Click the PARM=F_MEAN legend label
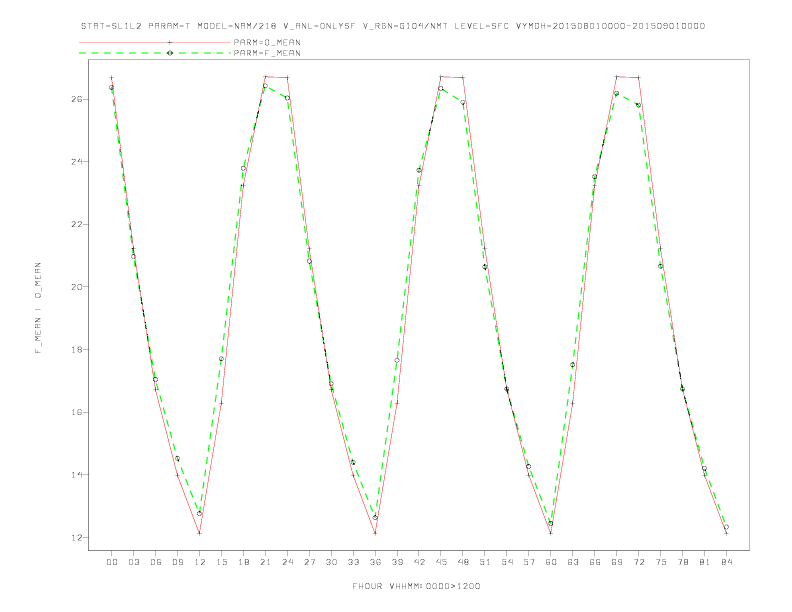The image size is (792, 612). [267, 53]
